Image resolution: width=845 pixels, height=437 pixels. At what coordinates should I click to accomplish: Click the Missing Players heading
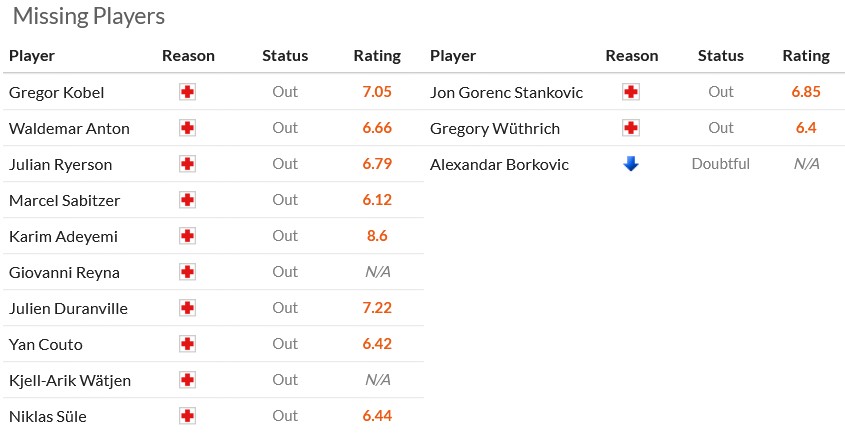coord(89,17)
